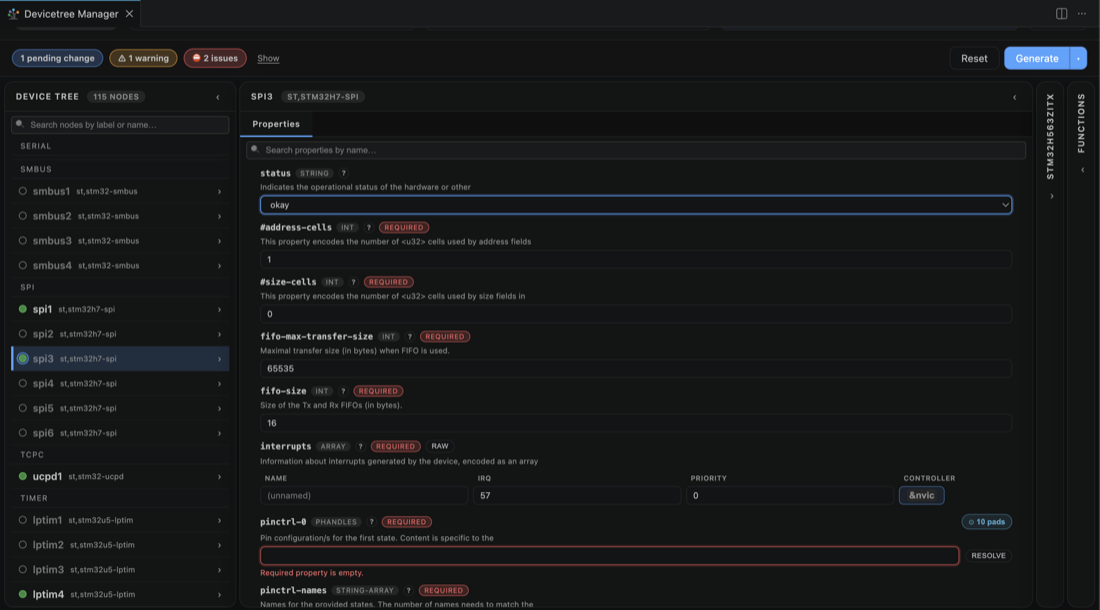Expand the spi5 row chevron
The width and height of the screenshot is (1100, 610).
219,409
